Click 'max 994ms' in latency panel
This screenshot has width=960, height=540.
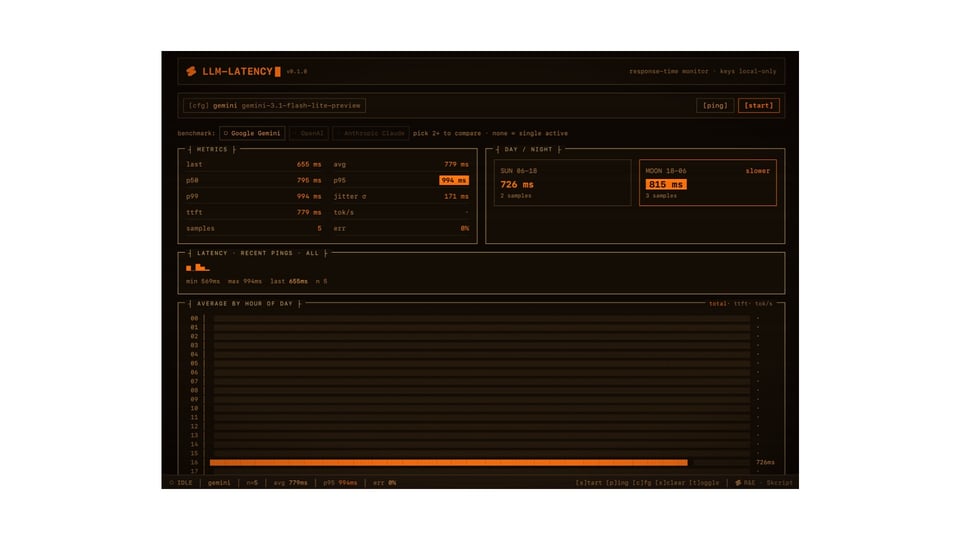244,281
